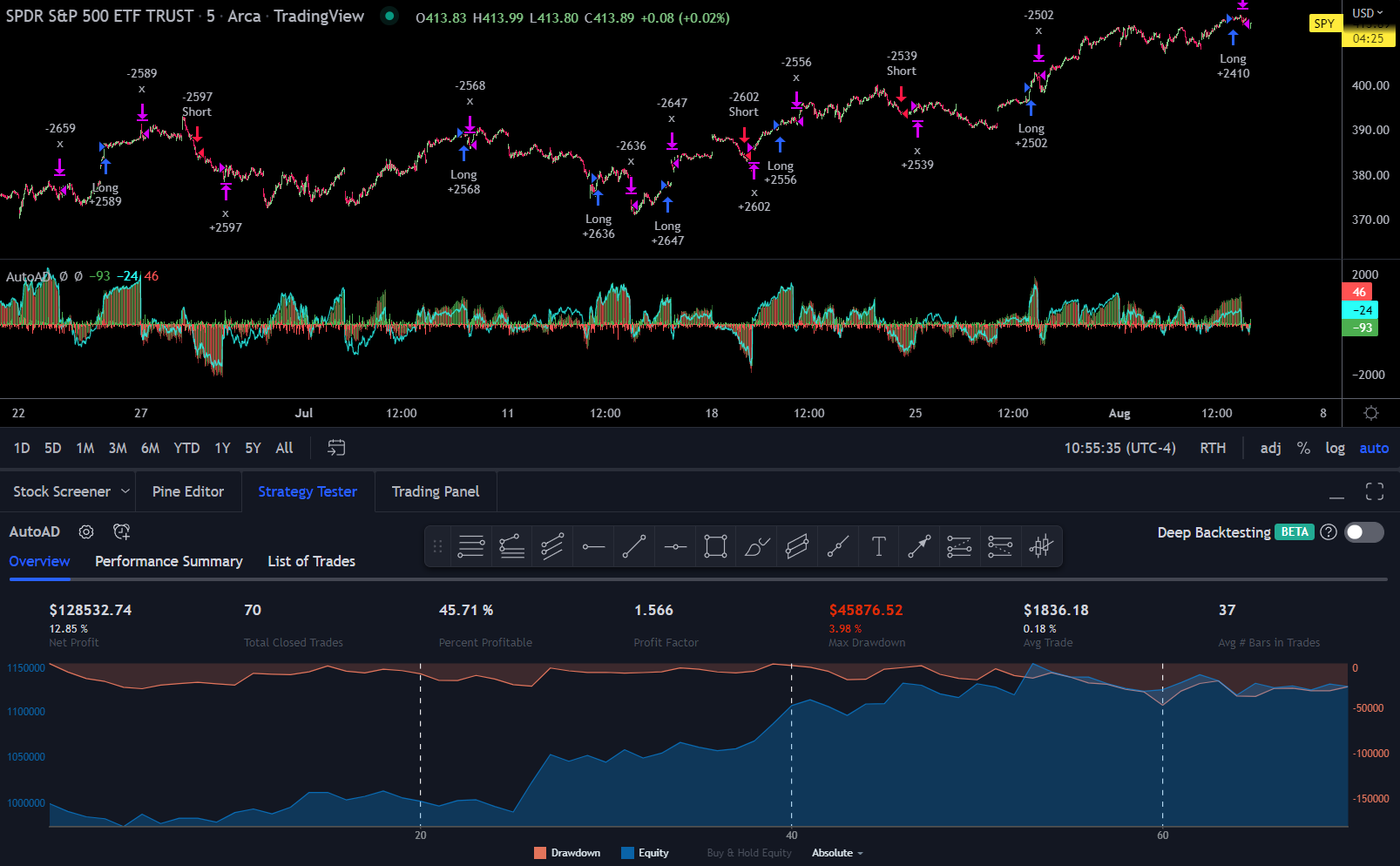Viewport: 1400px width, 866px height.
Task: Select the Extended Line tool
Action: click(838, 546)
